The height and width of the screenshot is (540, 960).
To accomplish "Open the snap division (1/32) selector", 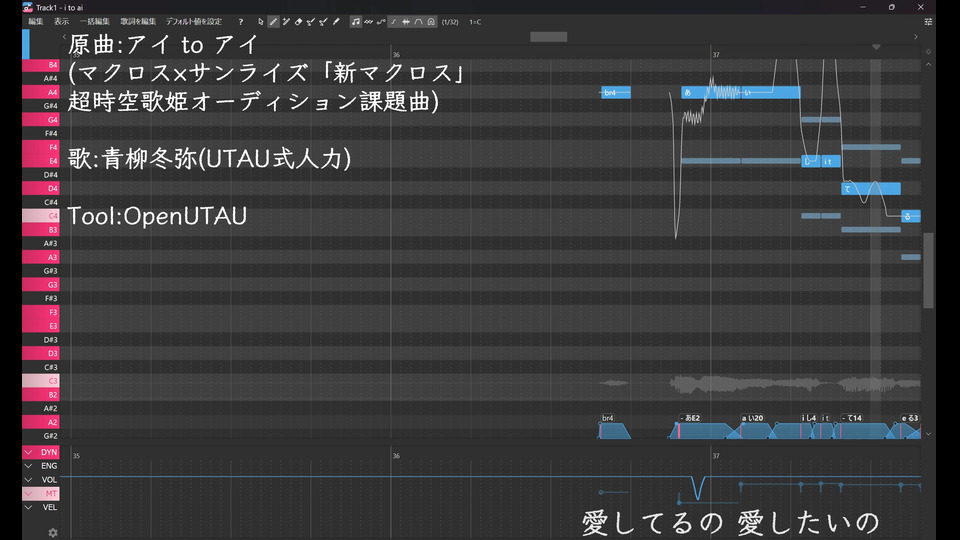I will click(x=450, y=22).
